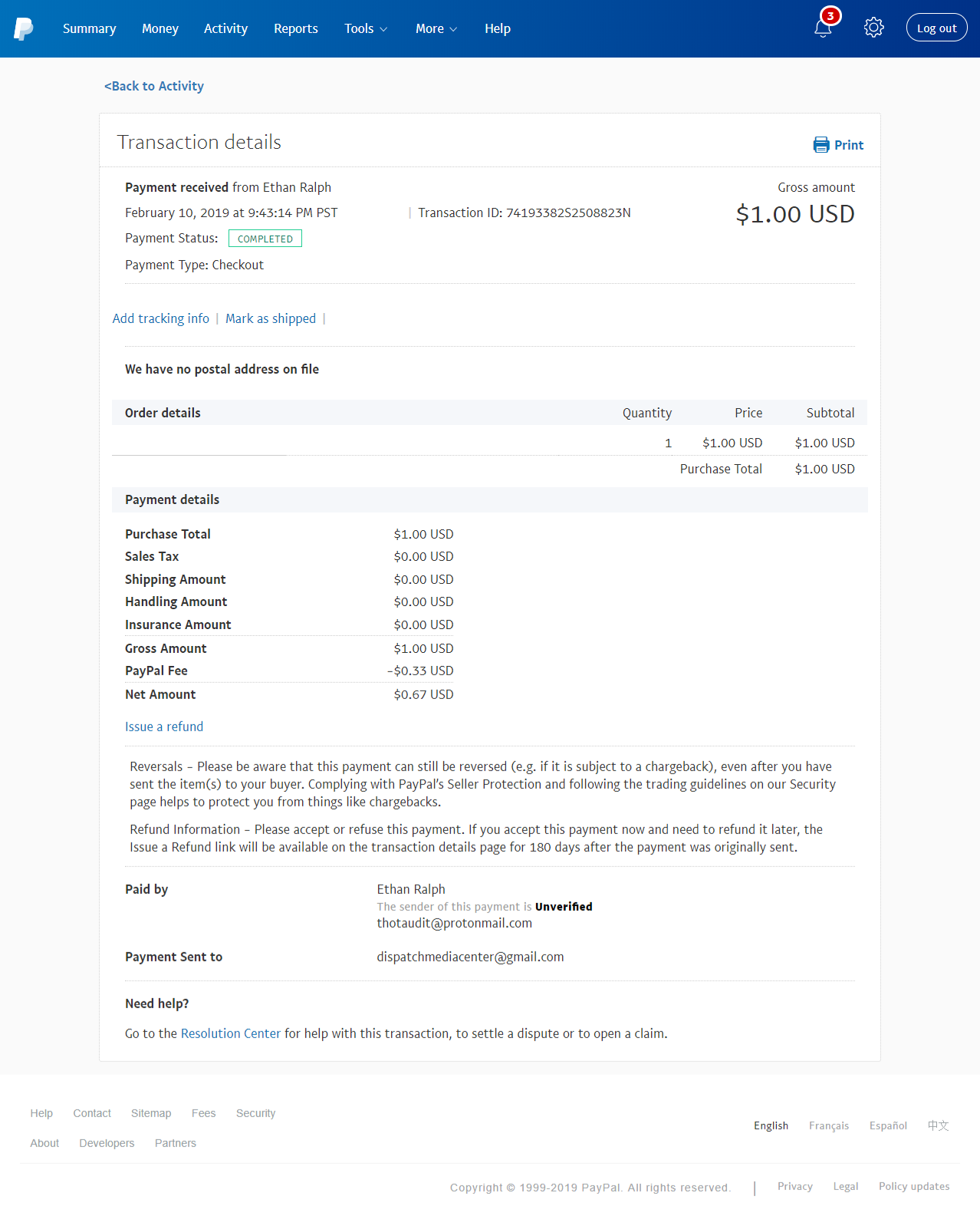Click the Log out button
Viewport: 980px width, 1216px height.
coord(936,28)
